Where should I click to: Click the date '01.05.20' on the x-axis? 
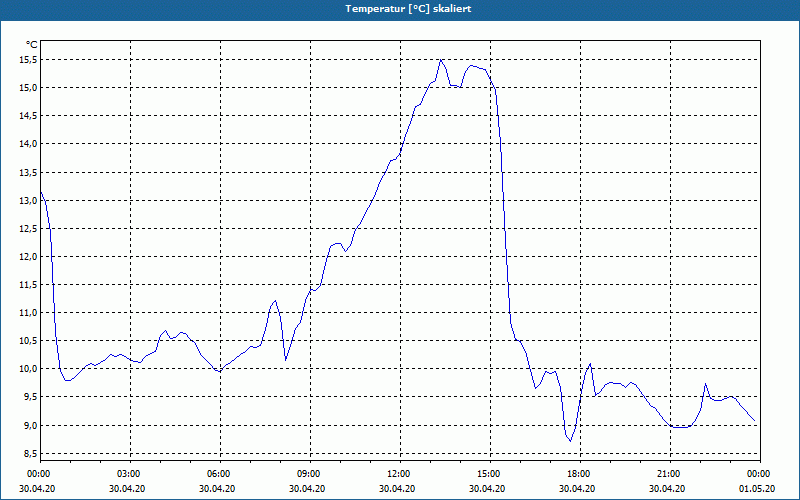[757, 488]
